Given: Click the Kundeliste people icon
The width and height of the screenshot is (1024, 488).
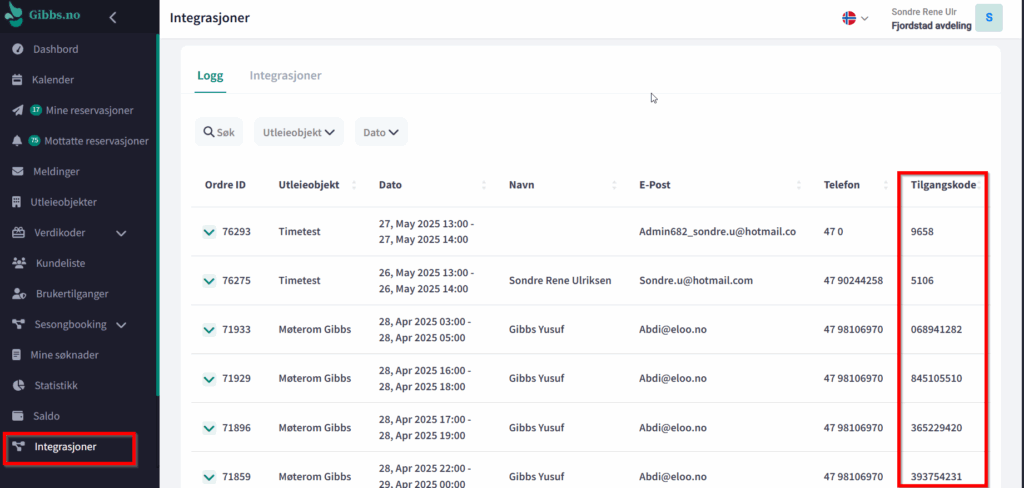Looking at the screenshot, I should [x=17, y=263].
